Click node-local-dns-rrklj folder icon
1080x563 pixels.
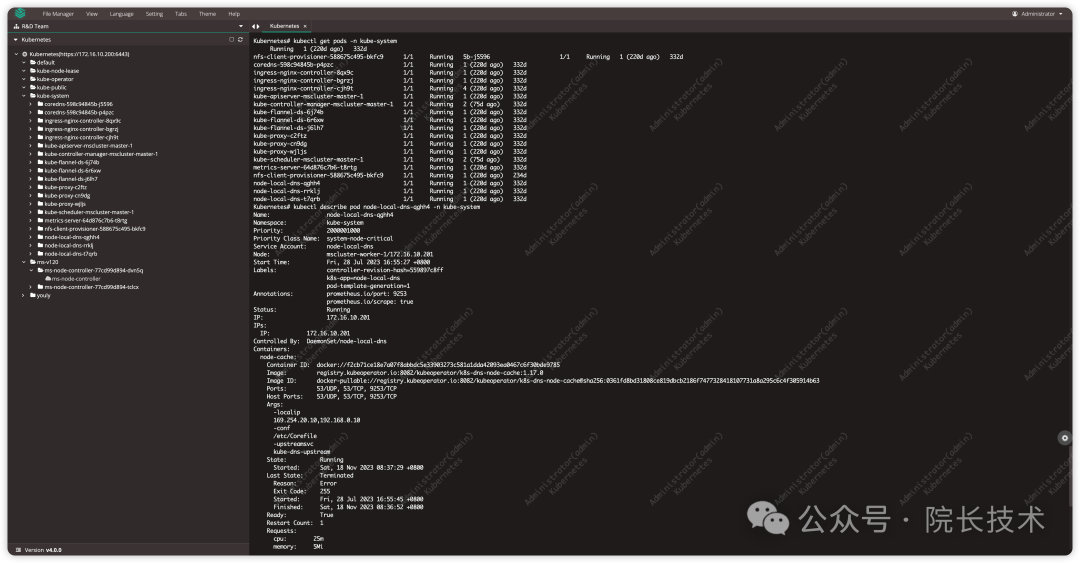point(40,245)
